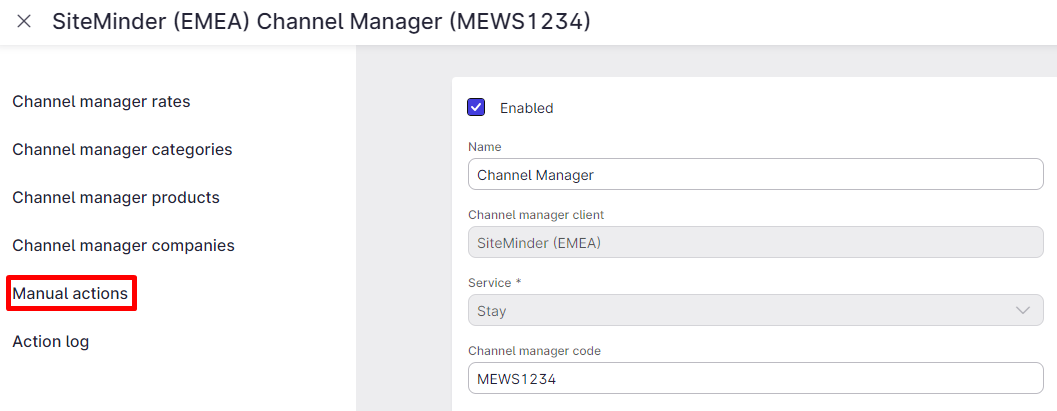
Task: Click the Name field containing Channel Manager
Action: 756,175
